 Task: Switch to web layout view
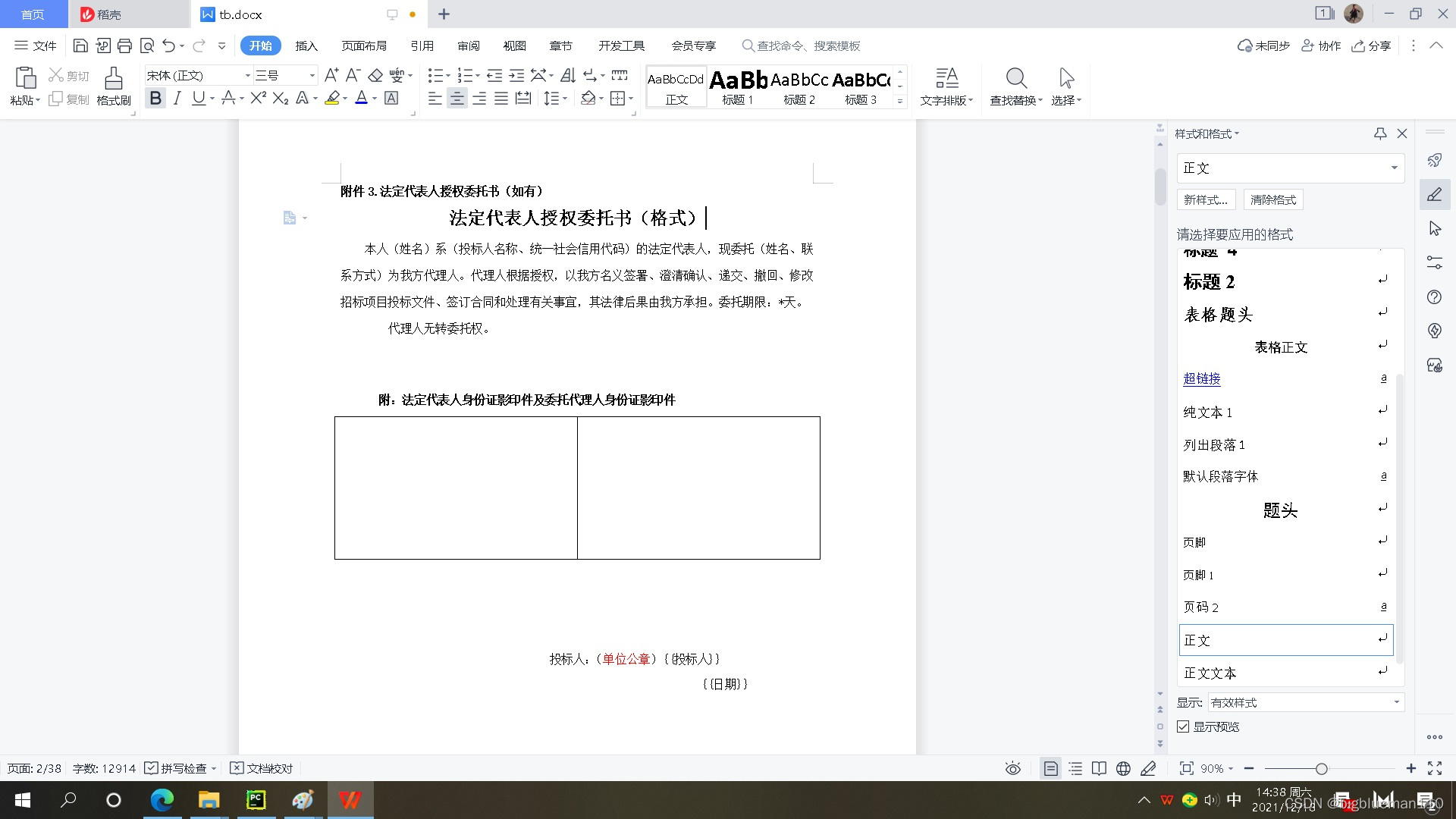click(x=1123, y=768)
